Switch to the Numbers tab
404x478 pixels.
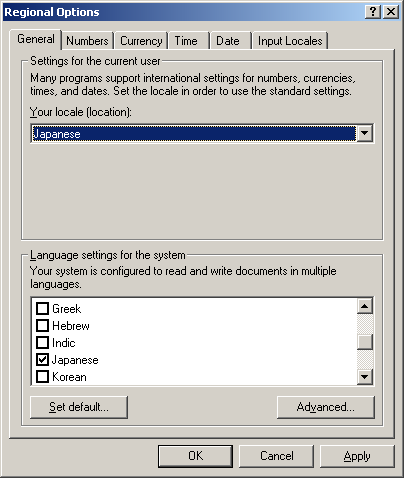pyautogui.click(x=87, y=41)
